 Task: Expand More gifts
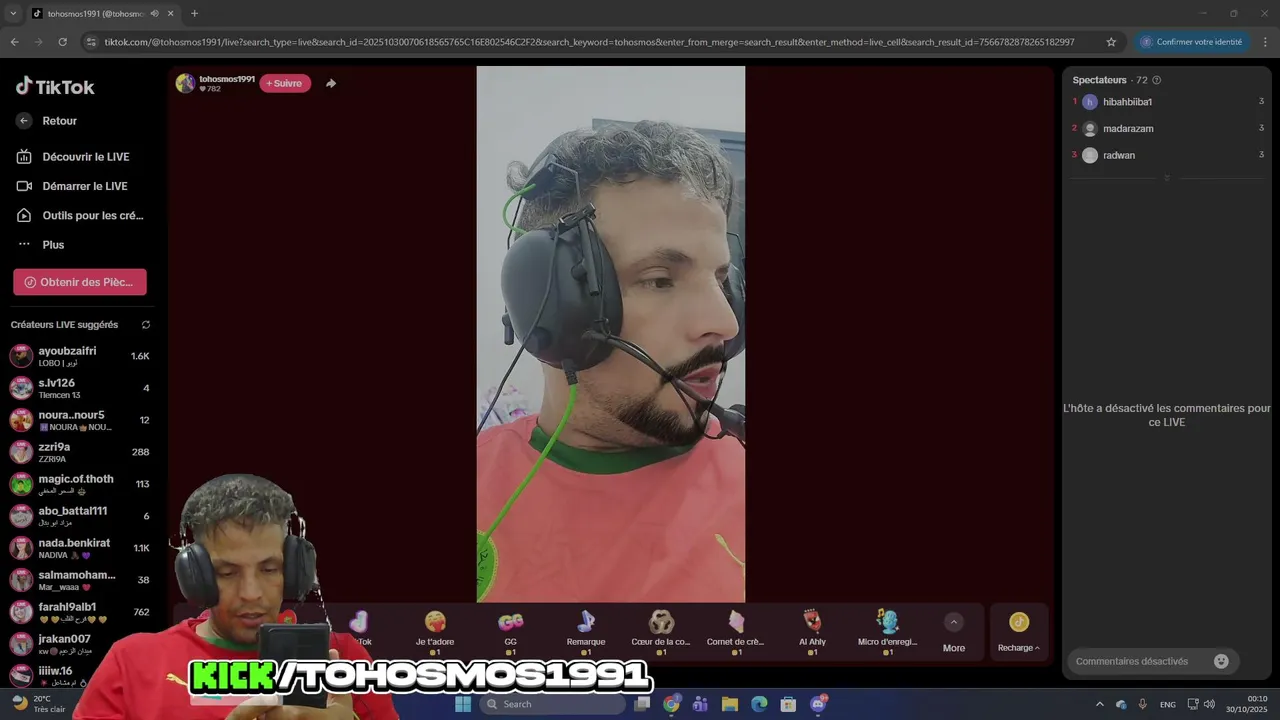(954, 633)
